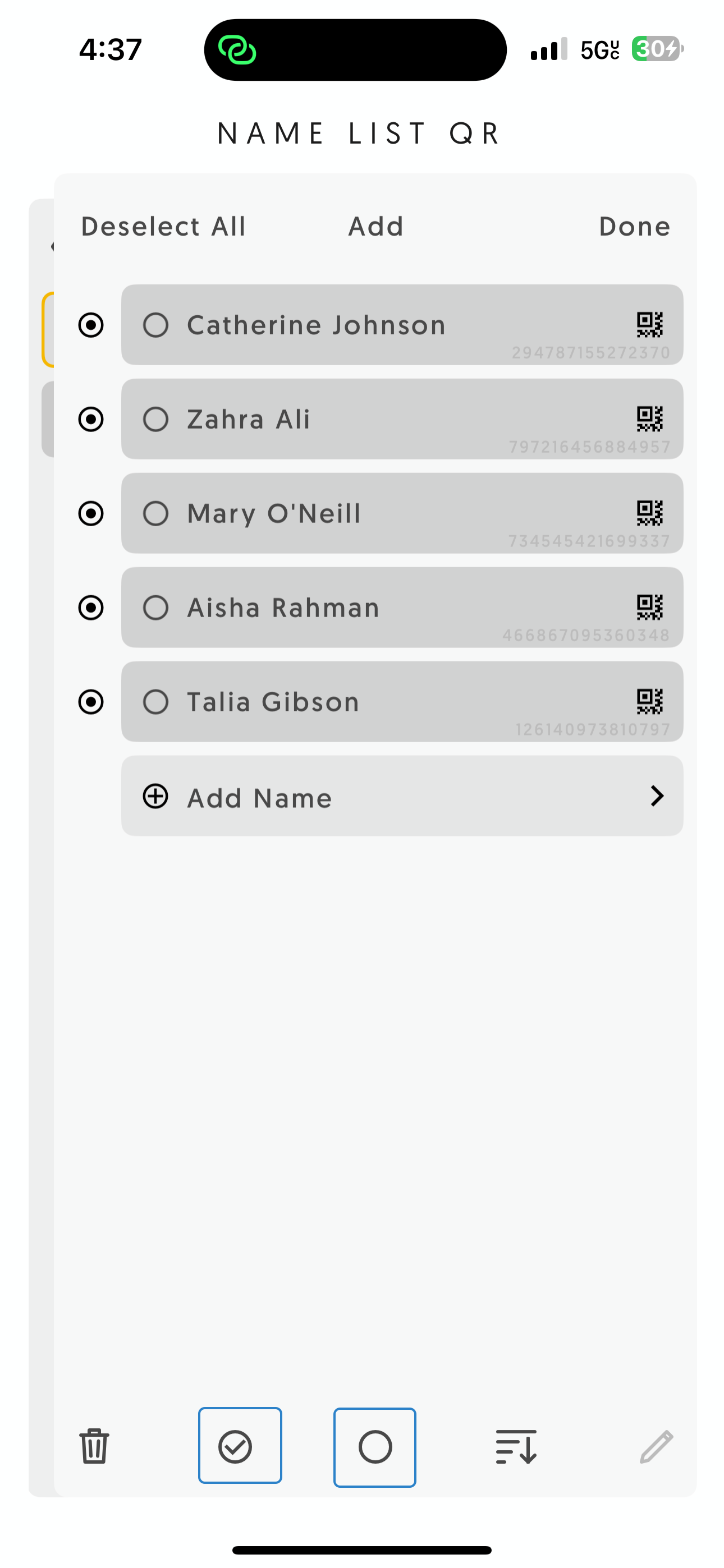Screen dimensions: 724x1568
Task: Toggle selection radio for Mary O'Neill
Action: click(91, 513)
